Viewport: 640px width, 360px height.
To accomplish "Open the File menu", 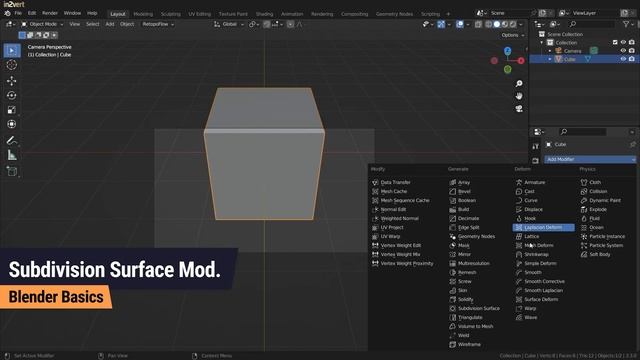I will pos(18,13).
